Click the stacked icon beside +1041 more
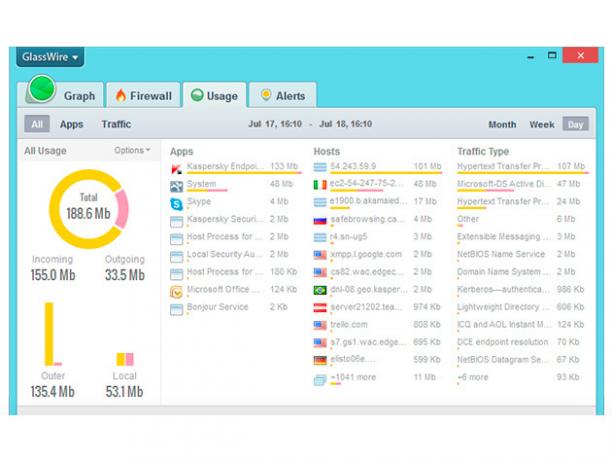612x460 pixels. (x=320, y=379)
